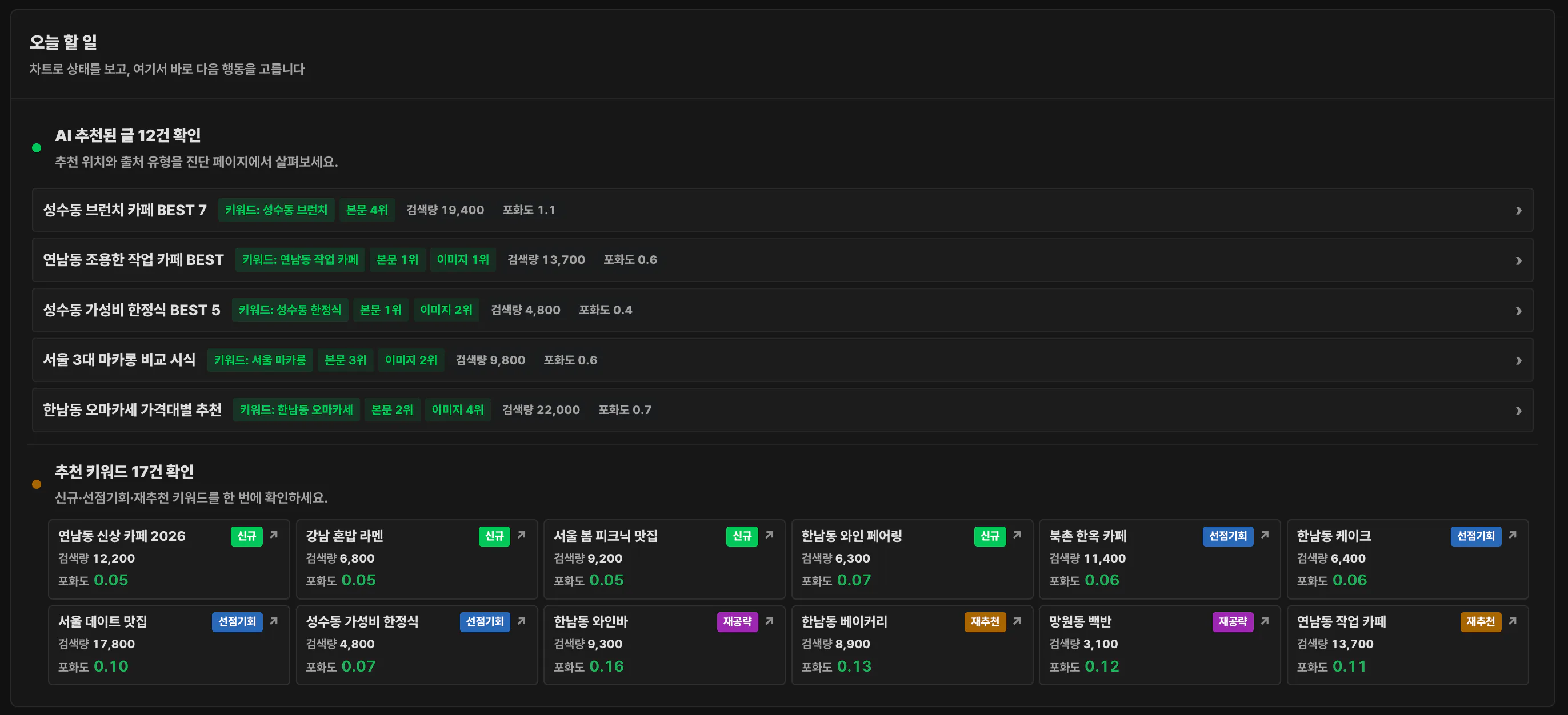
Task: Click the 검색량 17,800 value on 서울 데이트 맛집
Action: 96,644
